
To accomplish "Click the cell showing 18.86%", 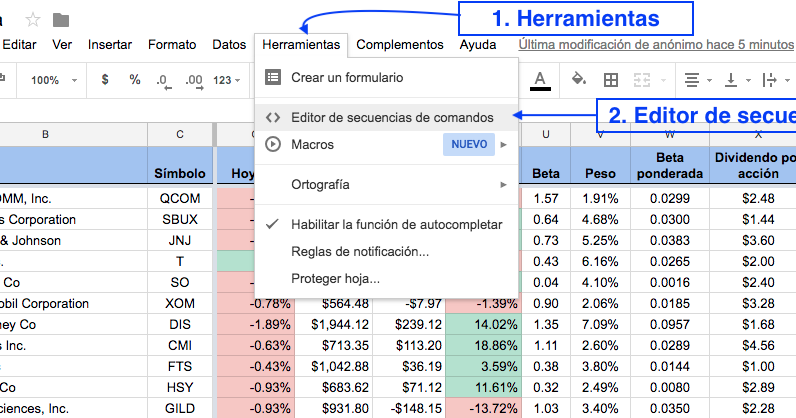I will pyautogui.click(x=483, y=345).
